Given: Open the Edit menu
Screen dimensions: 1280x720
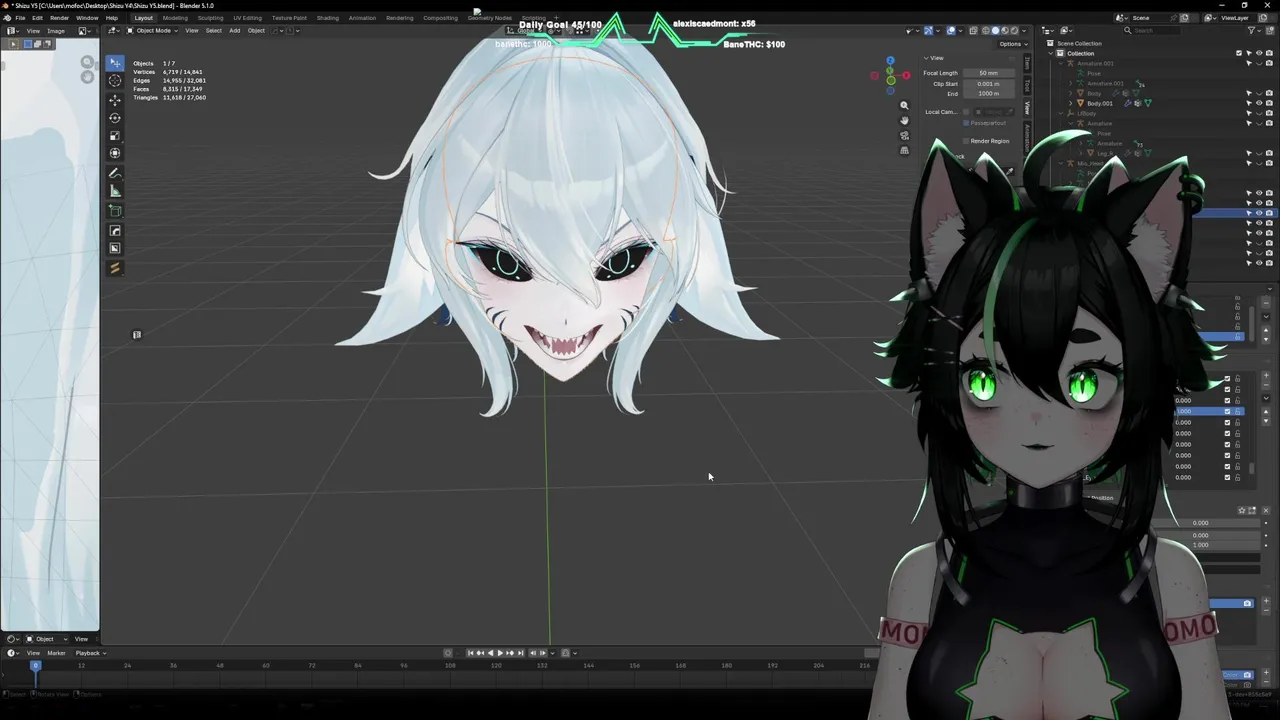Looking at the screenshot, I should pyautogui.click(x=37, y=18).
